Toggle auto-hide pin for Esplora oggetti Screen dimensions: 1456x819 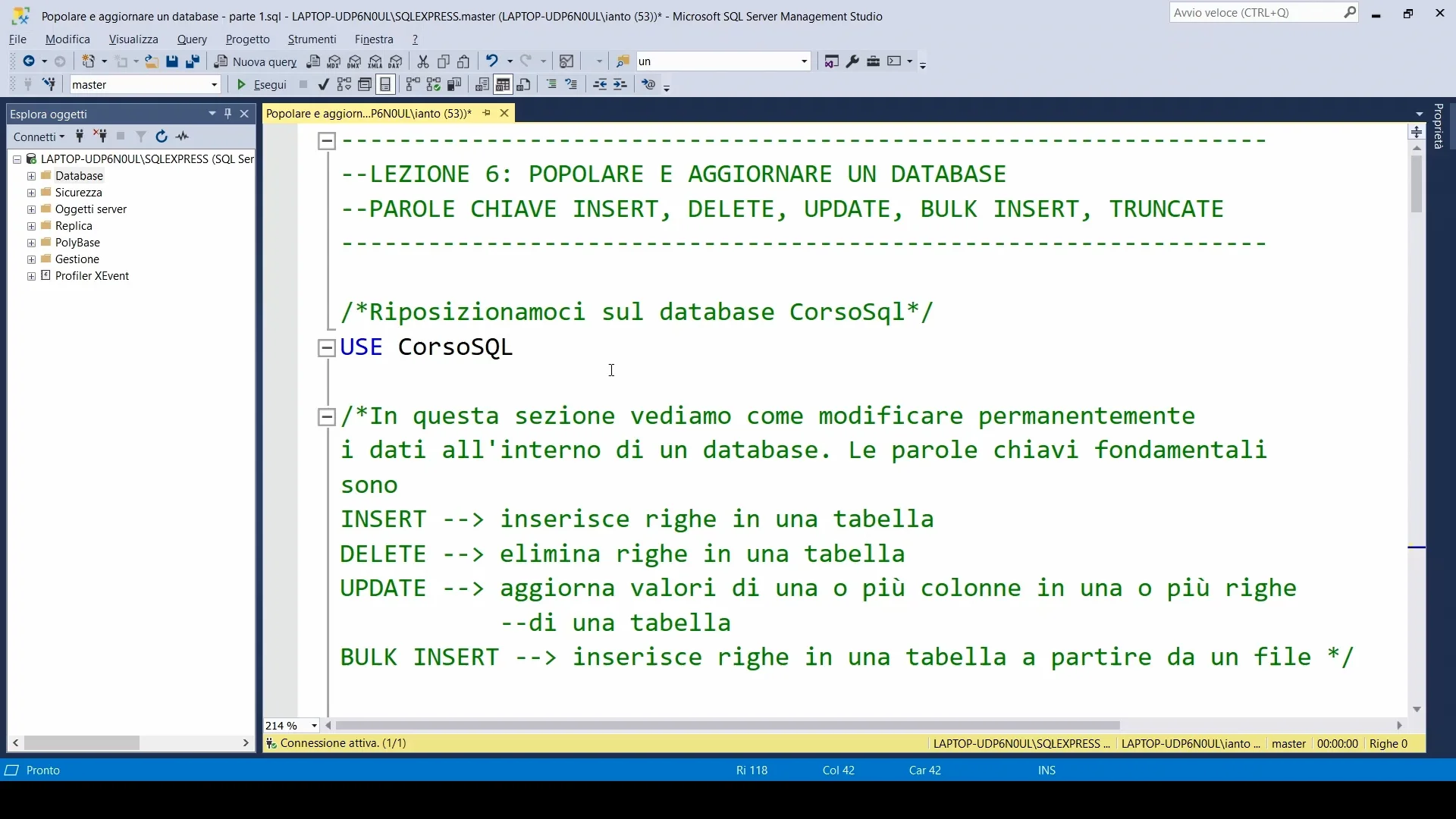coord(227,113)
